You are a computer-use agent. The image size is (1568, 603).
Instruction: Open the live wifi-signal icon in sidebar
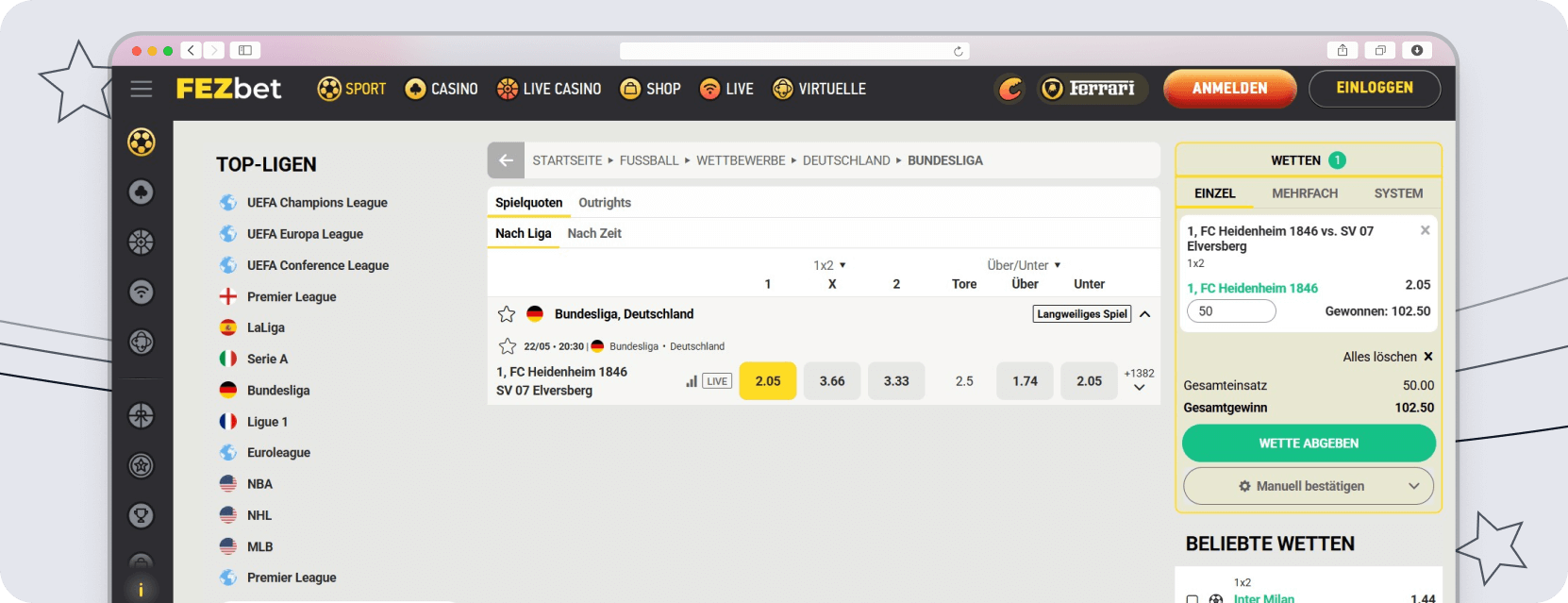coord(142,293)
